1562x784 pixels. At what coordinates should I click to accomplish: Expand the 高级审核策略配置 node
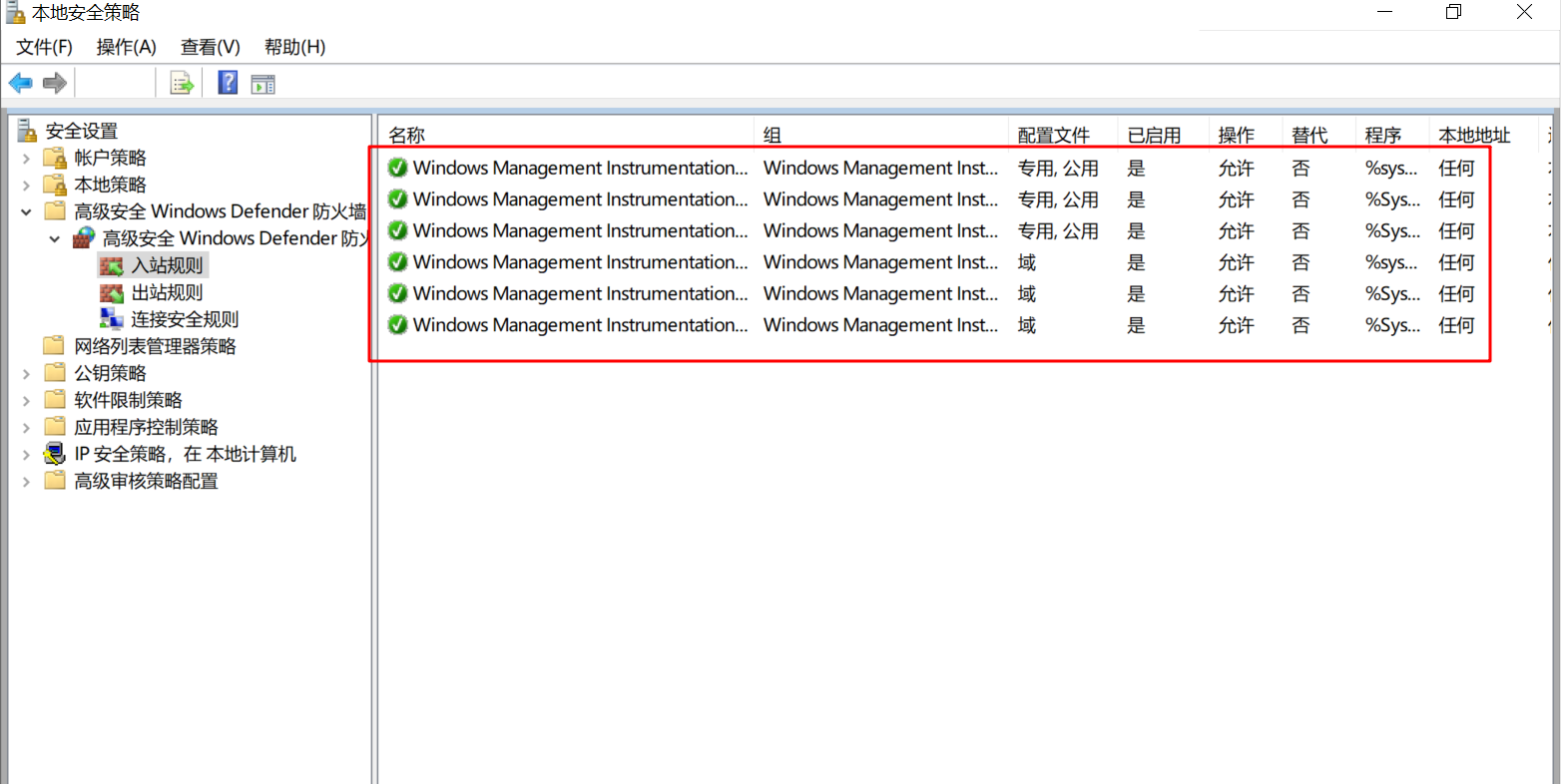coord(27,481)
